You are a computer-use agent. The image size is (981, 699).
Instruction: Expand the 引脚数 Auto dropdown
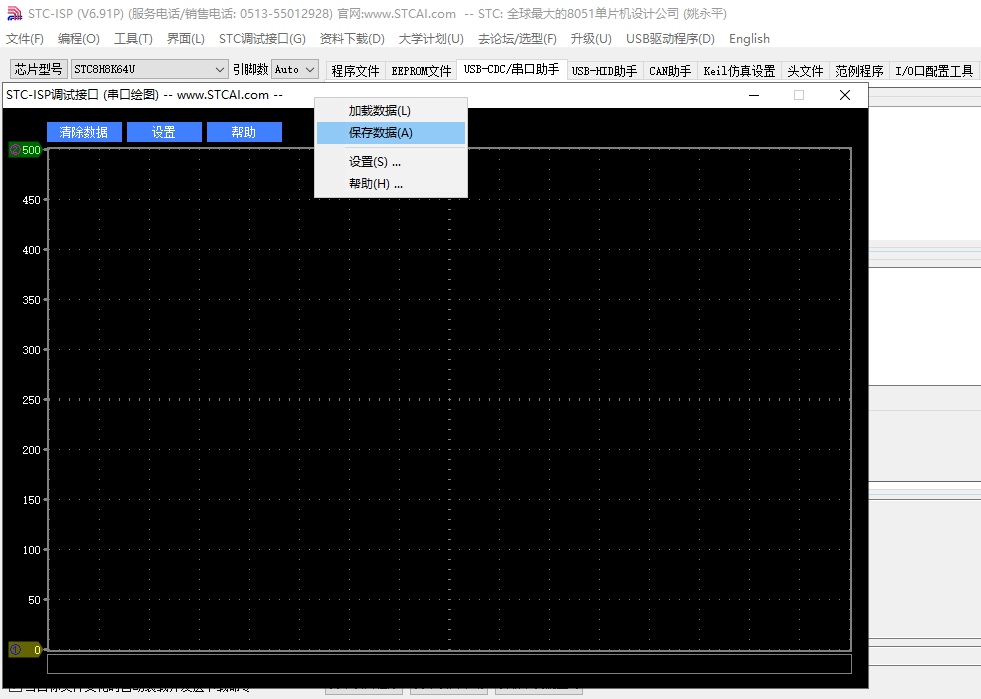click(x=309, y=69)
